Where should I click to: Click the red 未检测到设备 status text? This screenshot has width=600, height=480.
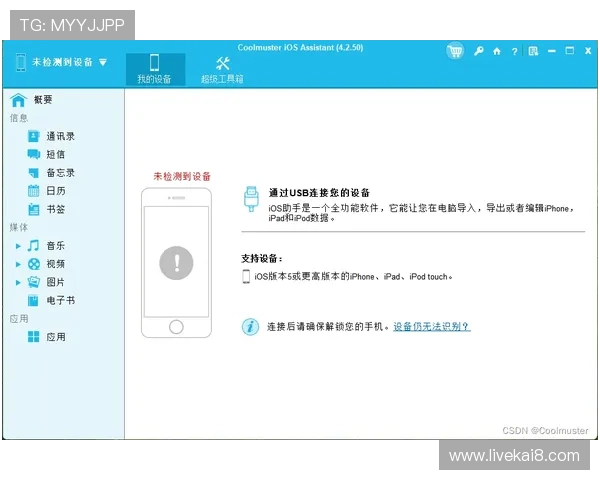[x=182, y=176]
